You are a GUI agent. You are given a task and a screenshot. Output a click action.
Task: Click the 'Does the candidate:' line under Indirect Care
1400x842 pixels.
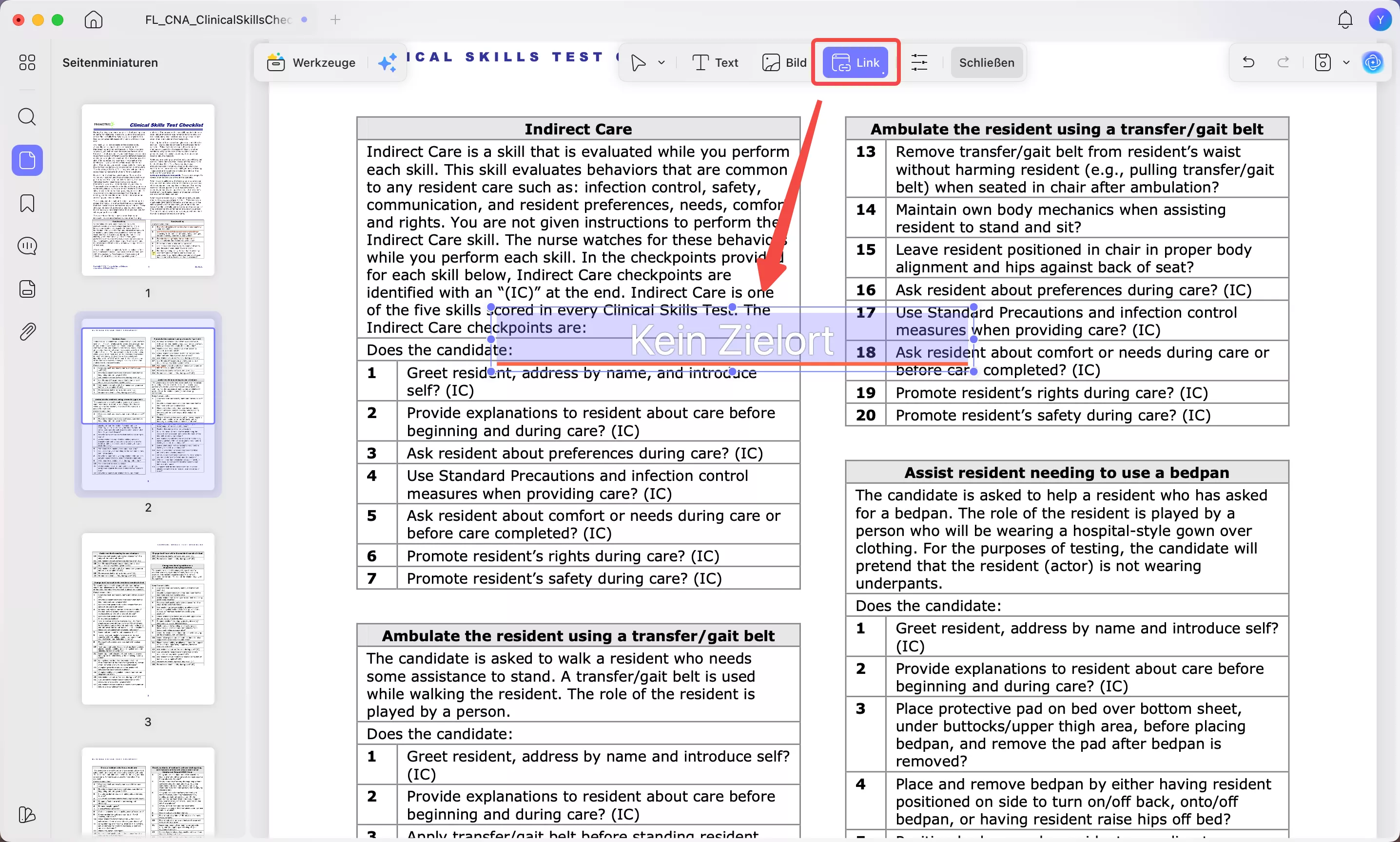click(439, 349)
